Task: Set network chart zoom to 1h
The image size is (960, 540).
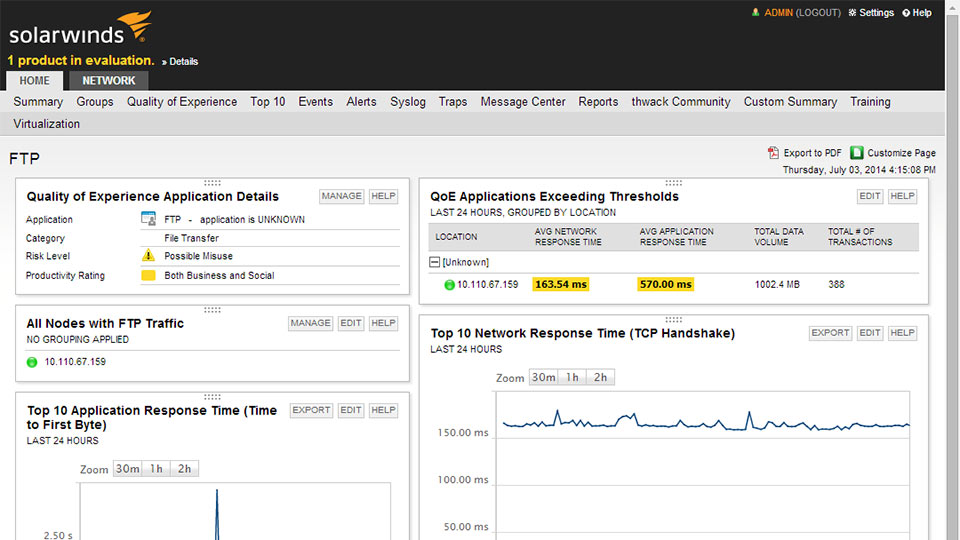Action: 572,377
